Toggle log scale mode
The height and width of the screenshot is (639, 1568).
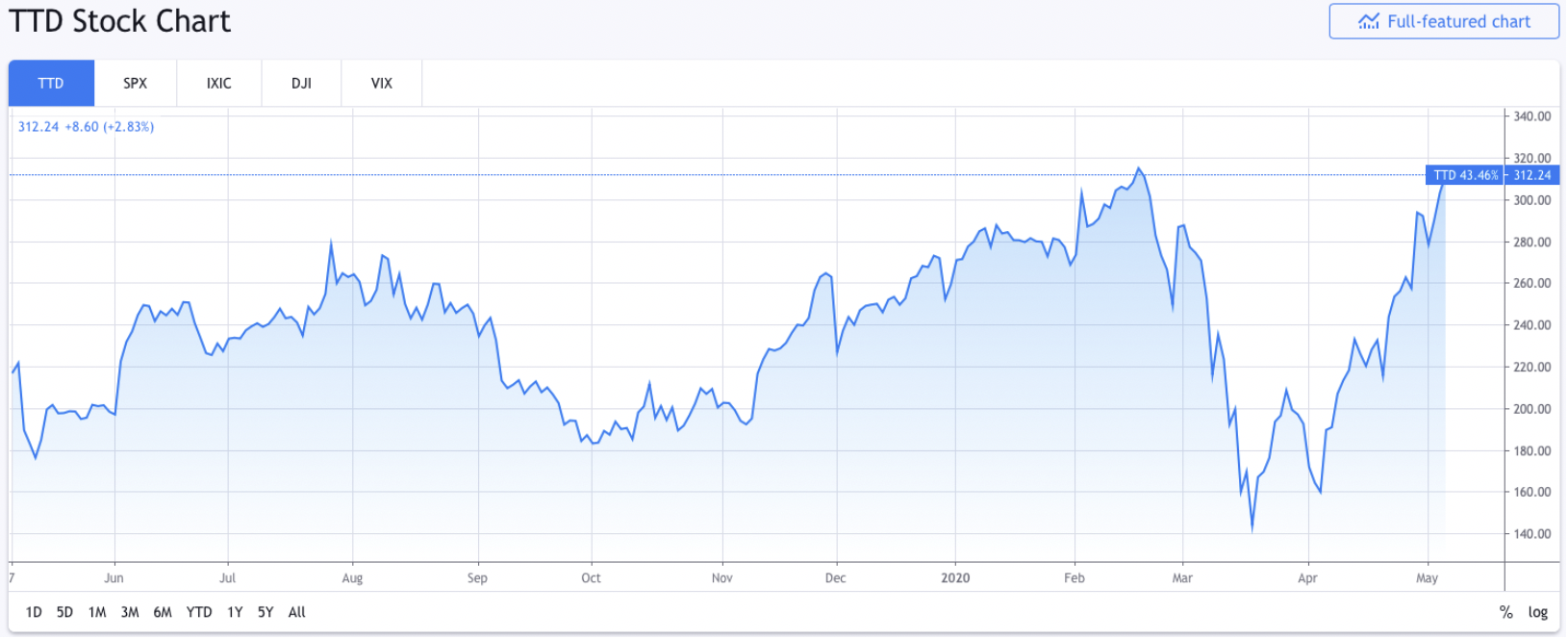click(1538, 612)
